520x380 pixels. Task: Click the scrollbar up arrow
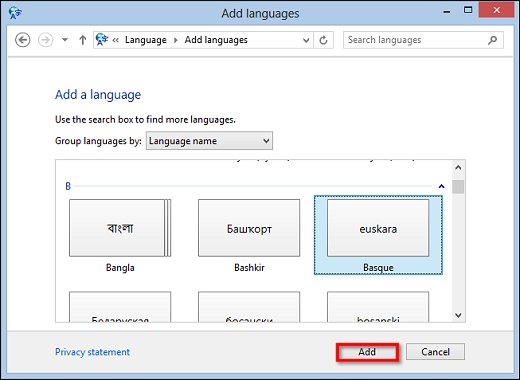click(x=458, y=168)
